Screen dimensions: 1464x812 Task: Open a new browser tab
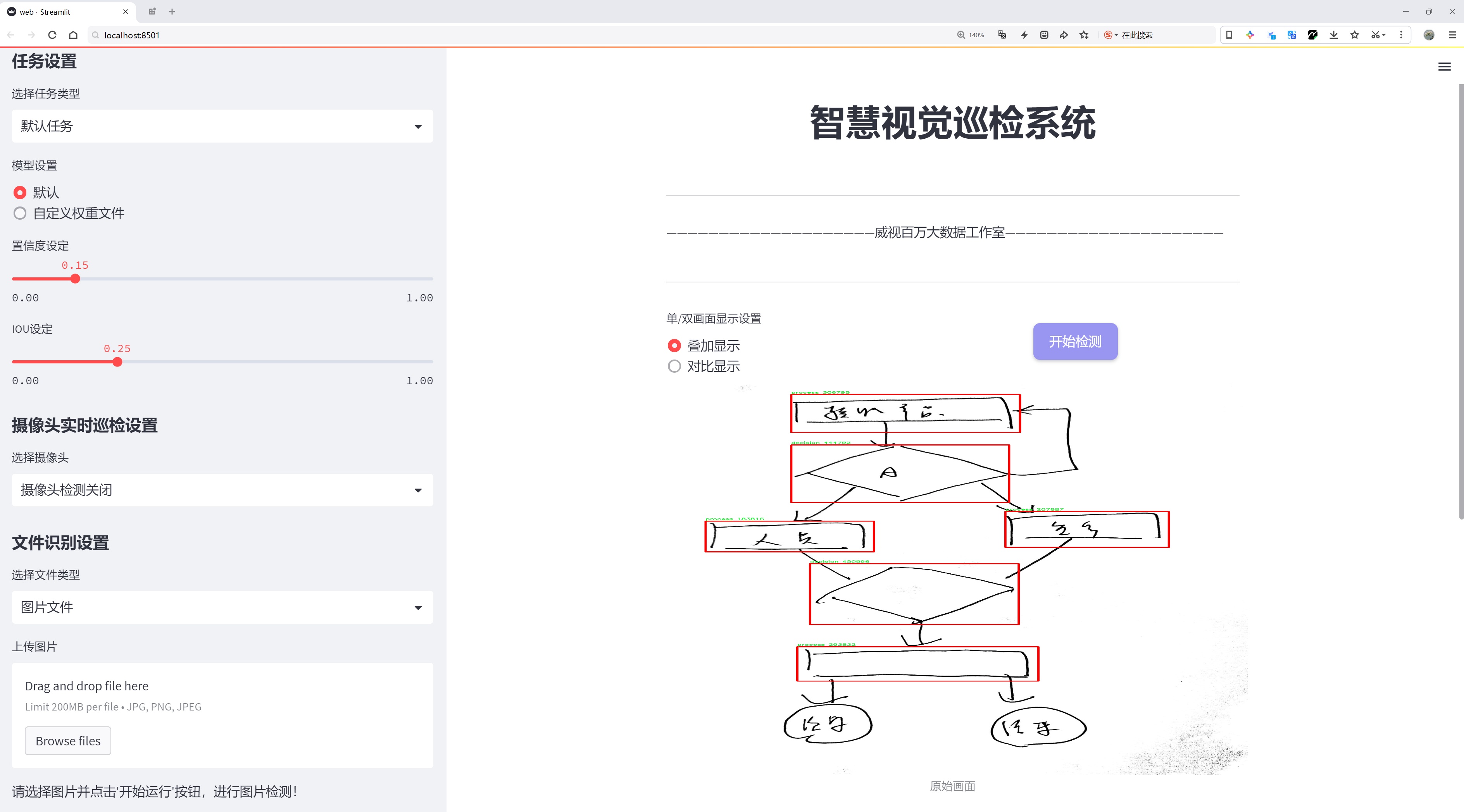[x=172, y=11]
